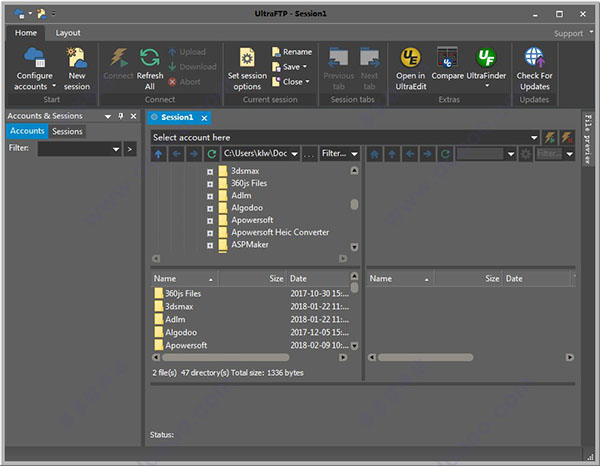Close the Session1 tab
The height and width of the screenshot is (466, 600).
click(204, 118)
